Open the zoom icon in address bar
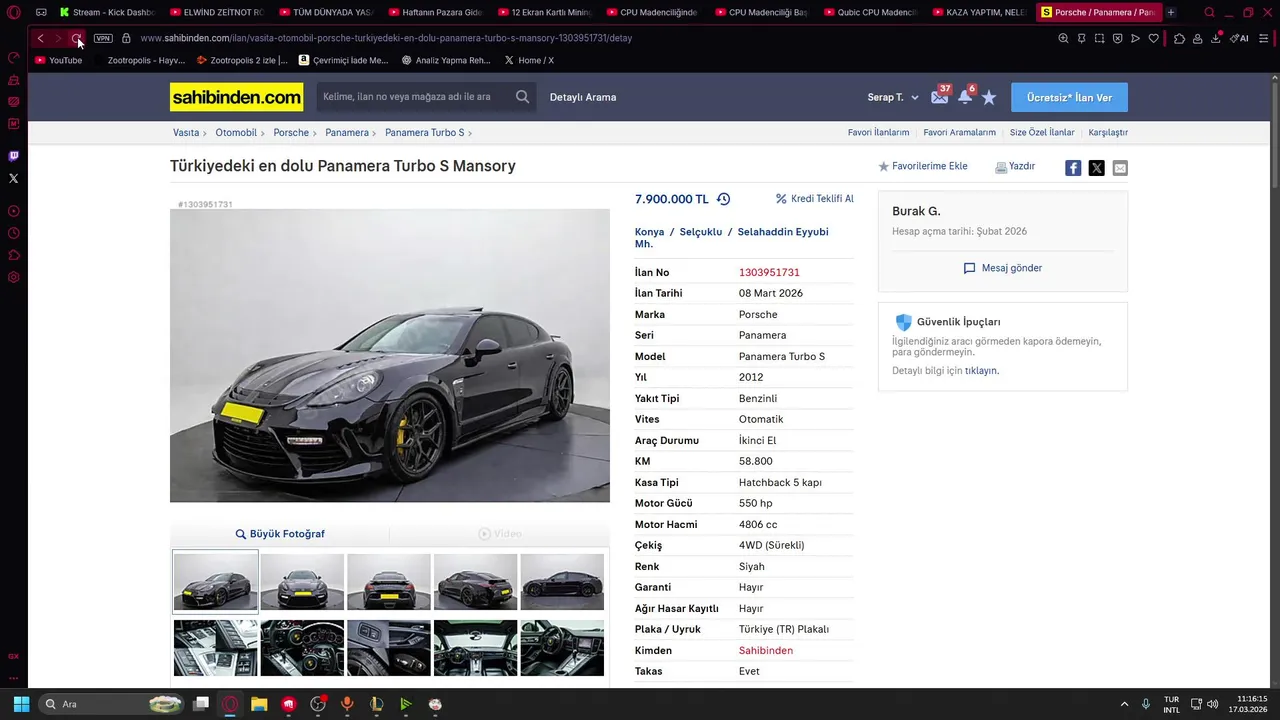The height and width of the screenshot is (720, 1280). pyautogui.click(x=1063, y=38)
